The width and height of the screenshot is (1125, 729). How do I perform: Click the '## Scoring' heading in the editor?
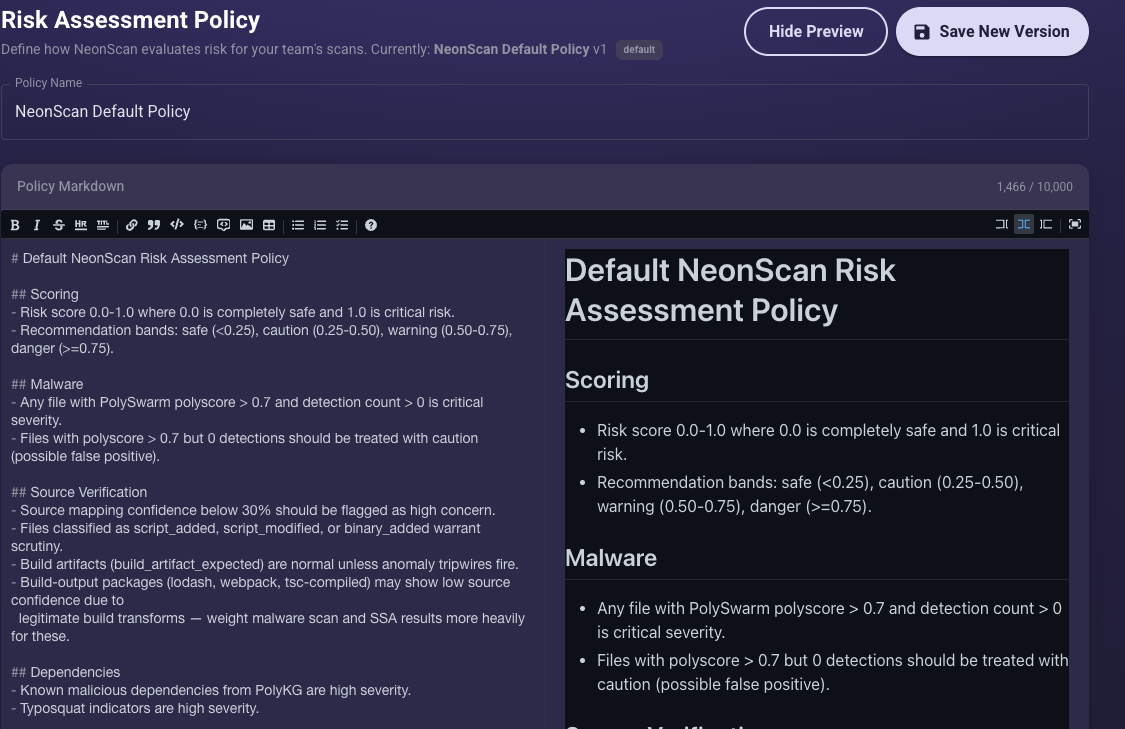point(44,294)
